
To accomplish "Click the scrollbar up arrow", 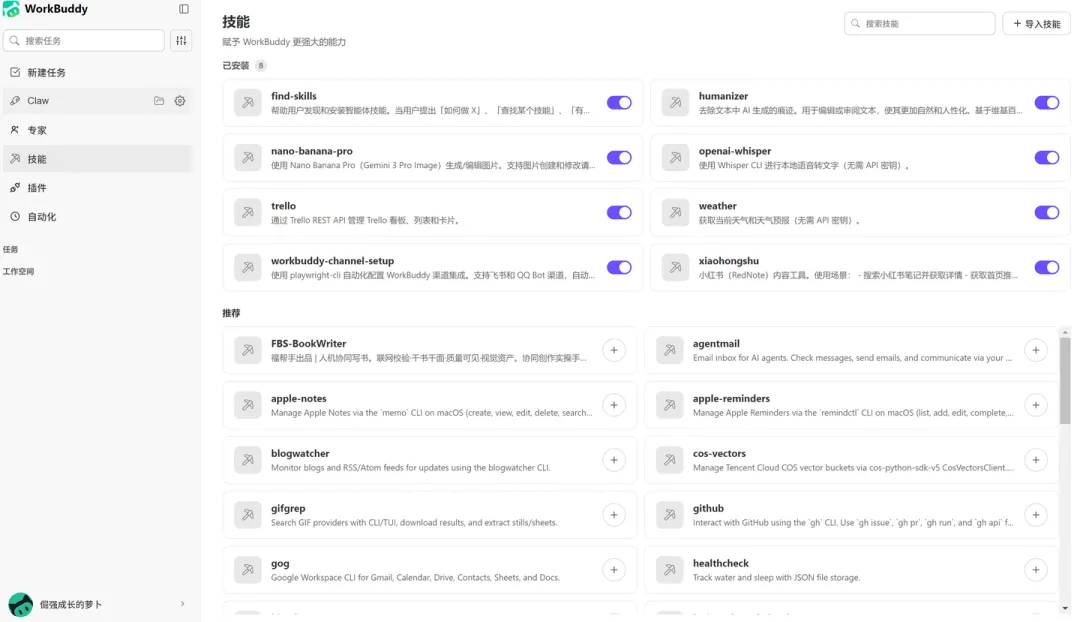I will point(1065,333).
